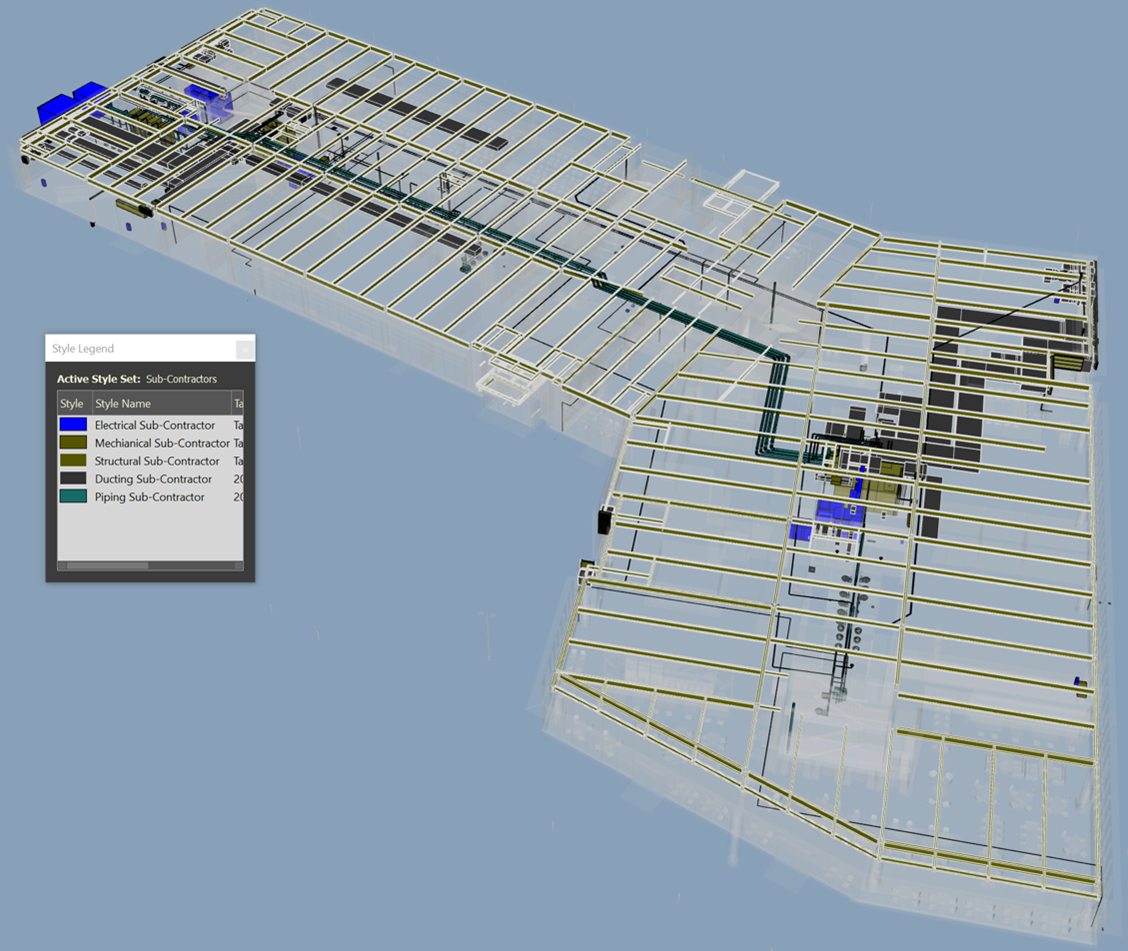
Task: Click the truncated third column header
Action: coord(238,403)
